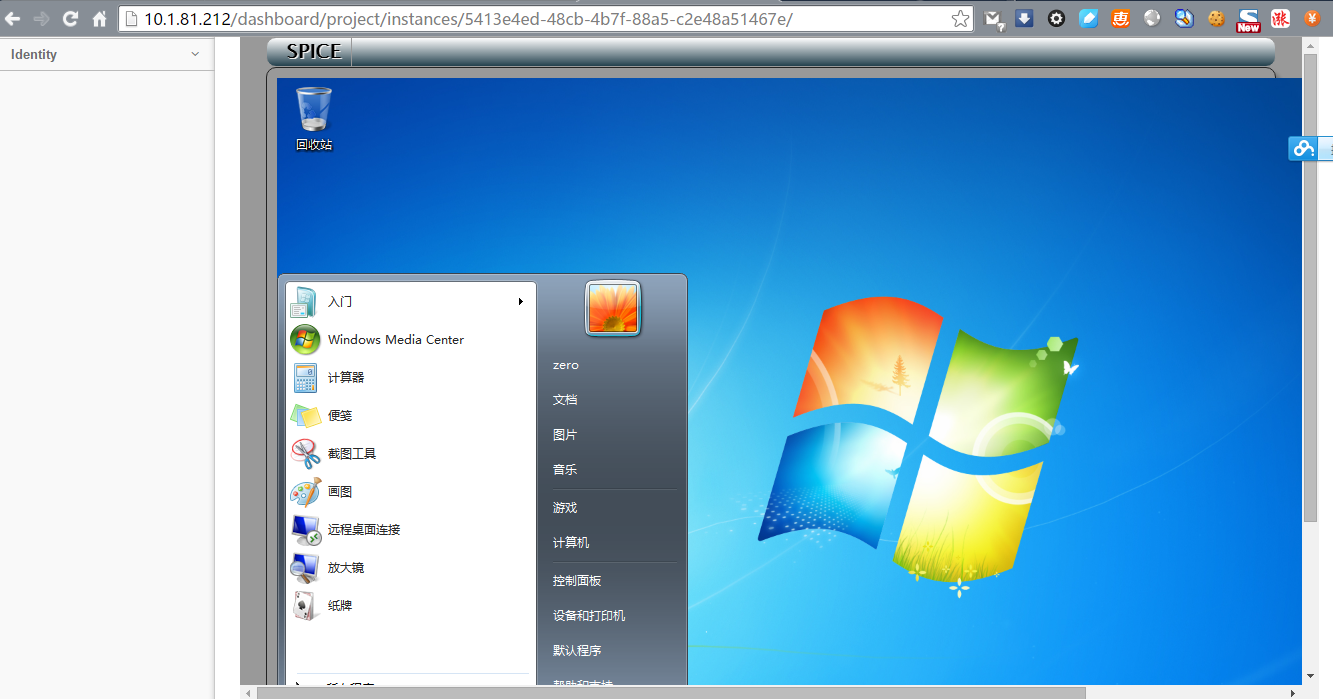Screen dimensions: 1333x699
Task: Click the browser forward arrow
Action: click(41, 19)
